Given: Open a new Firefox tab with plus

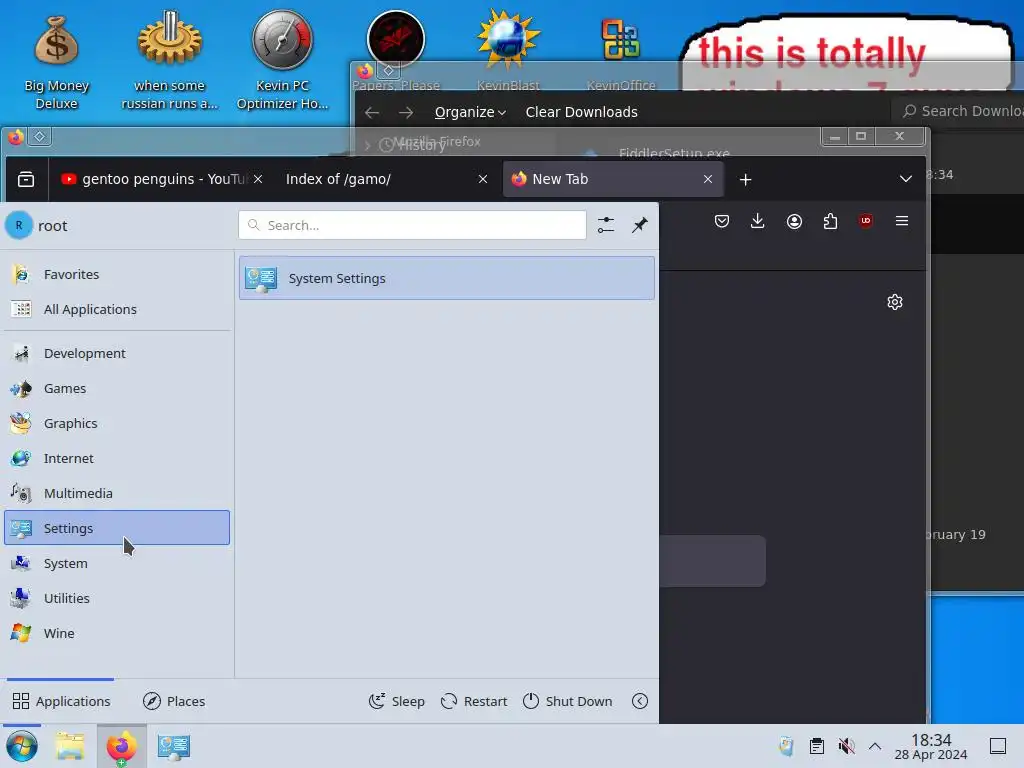Looking at the screenshot, I should coord(745,179).
